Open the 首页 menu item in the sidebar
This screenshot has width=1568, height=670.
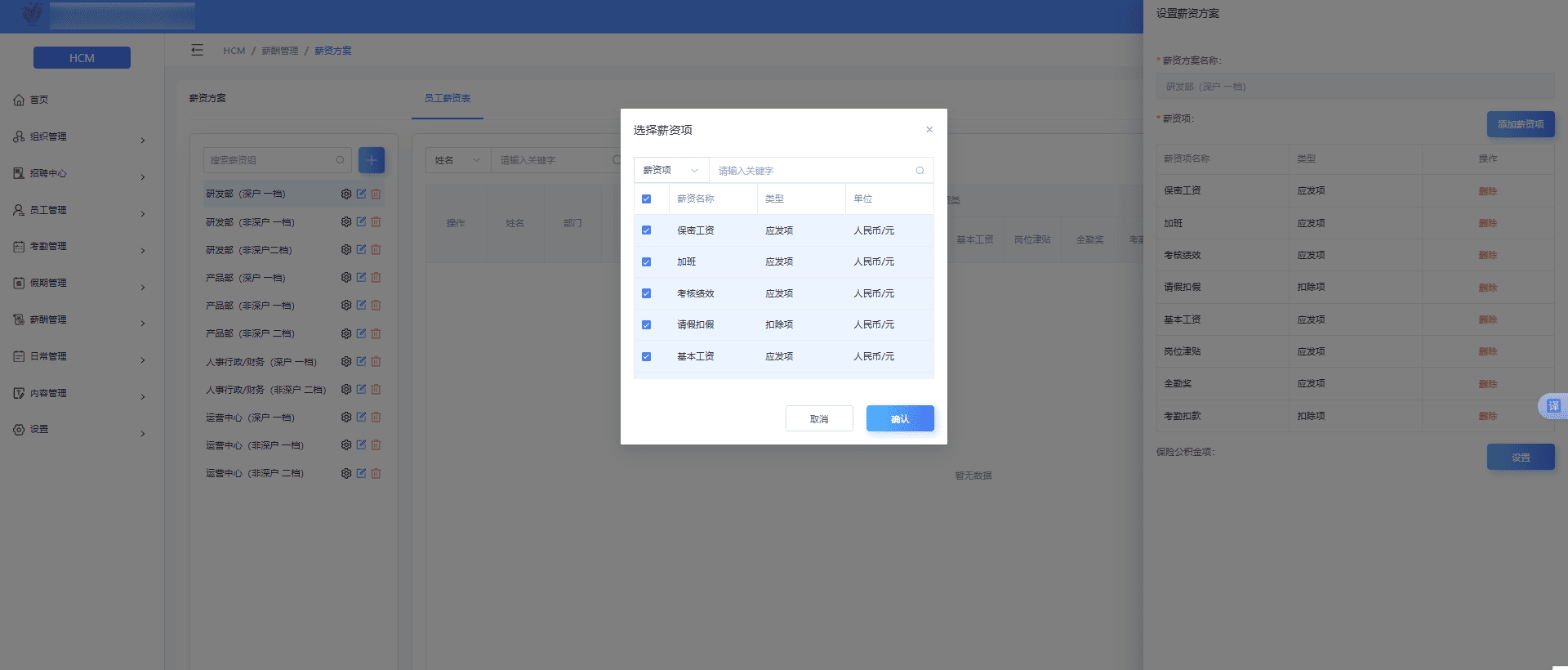point(39,100)
